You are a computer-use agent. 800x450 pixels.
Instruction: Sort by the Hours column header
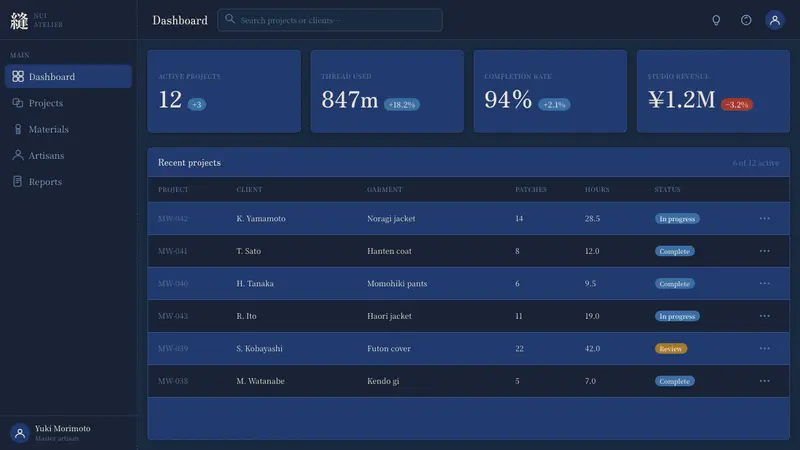pos(597,189)
